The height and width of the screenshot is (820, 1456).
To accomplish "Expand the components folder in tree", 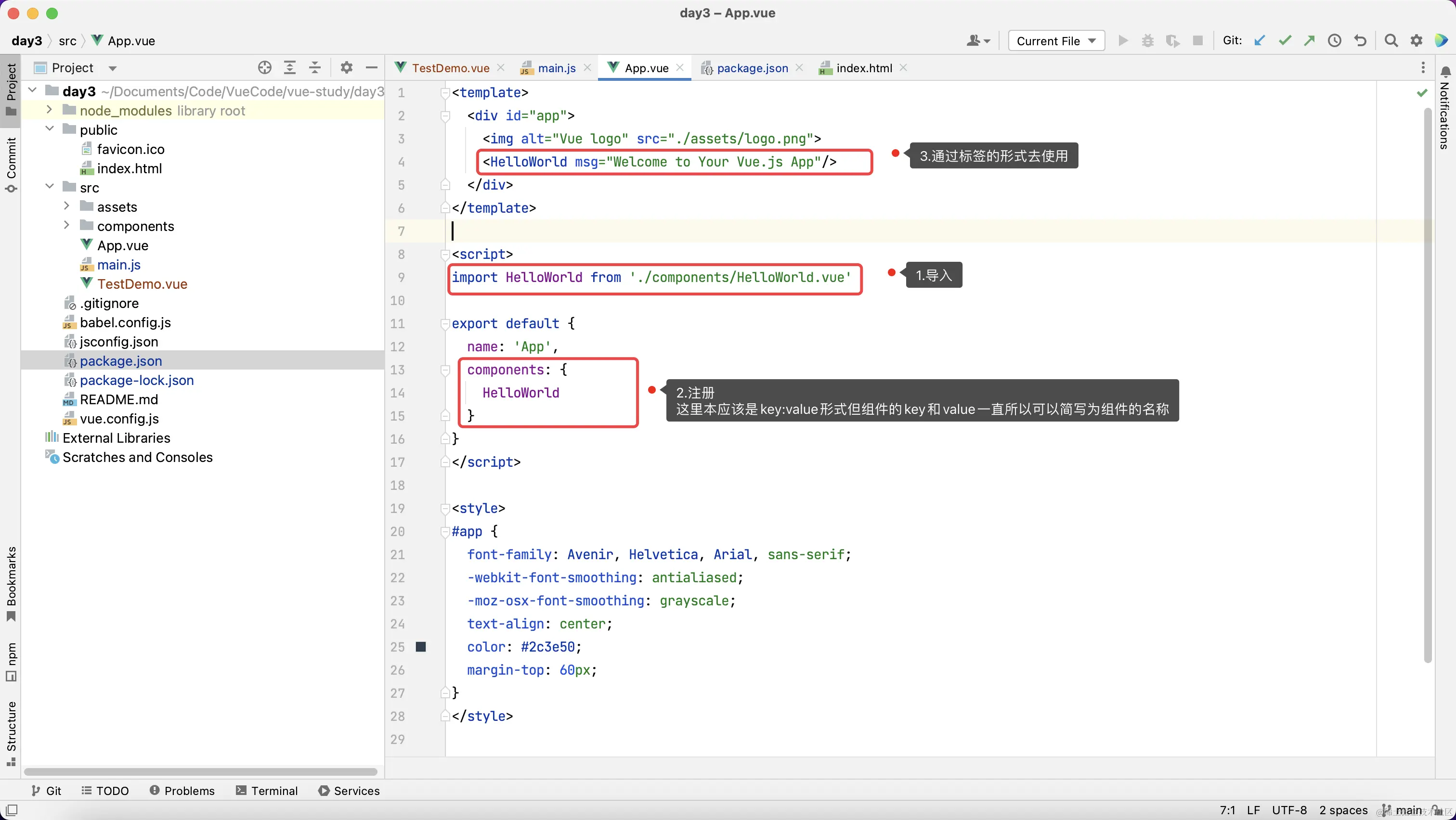I will 67,225.
